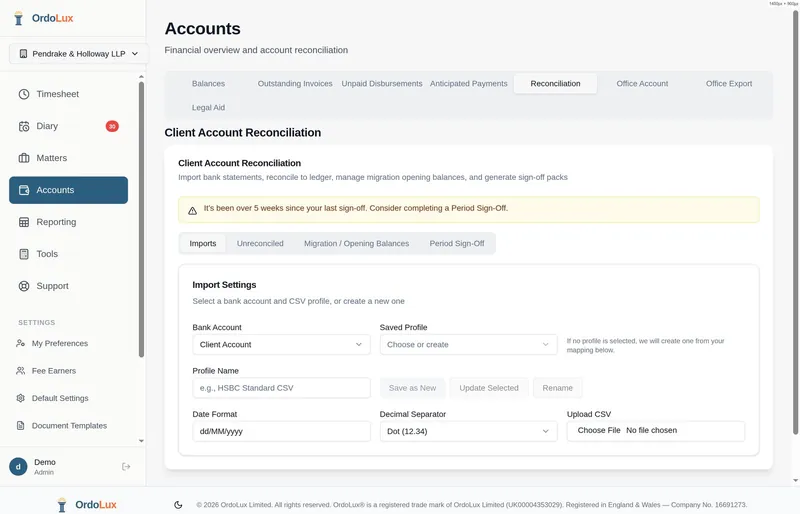Screen dimensions: 800x514
Task: Click the sidebar scroll down arrow
Action: point(141,441)
